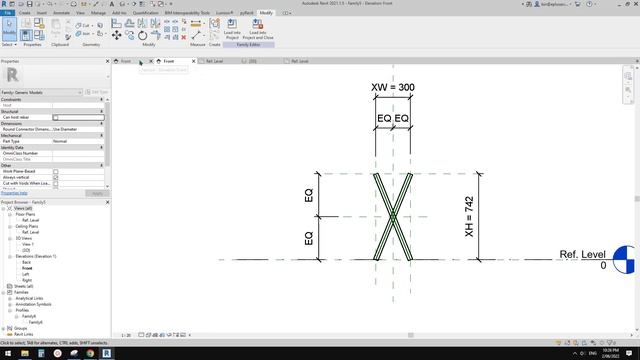Open the Back elevation in Project Browser
Viewport: 640px width, 360px height.
(27, 262)
